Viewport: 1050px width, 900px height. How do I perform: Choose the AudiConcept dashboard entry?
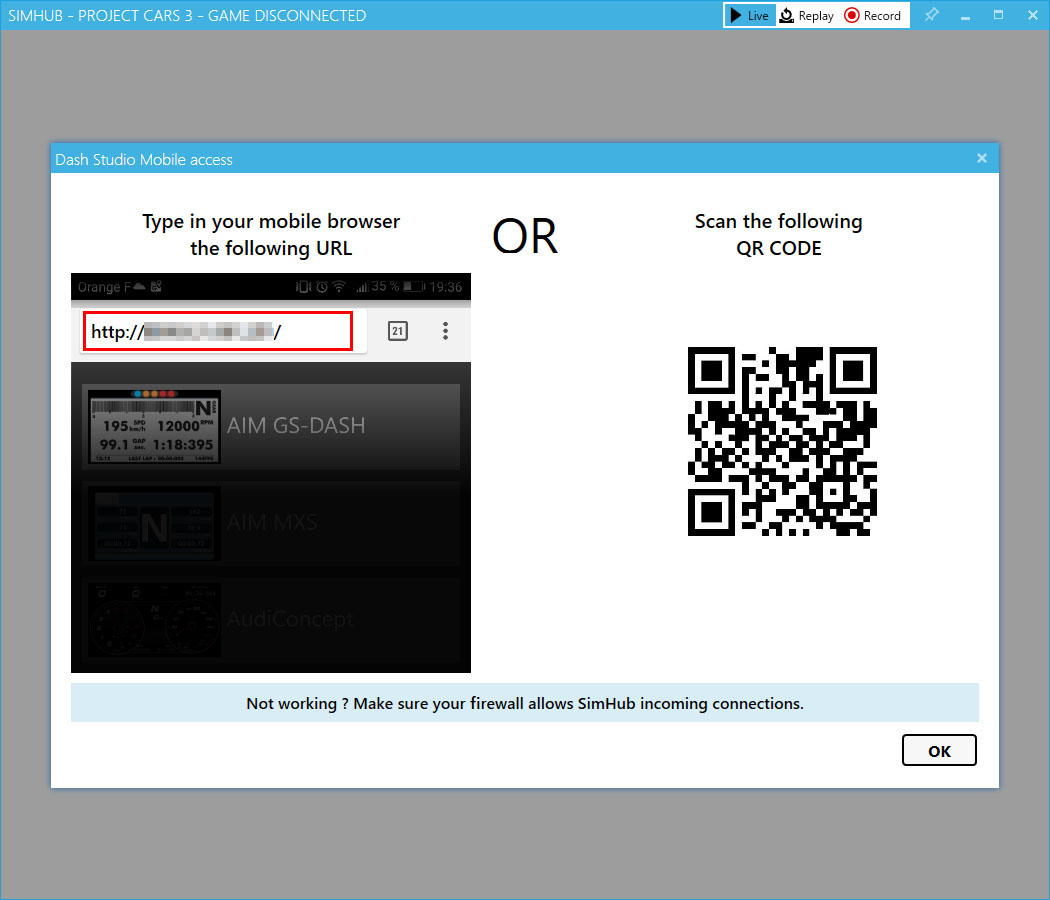154,619
